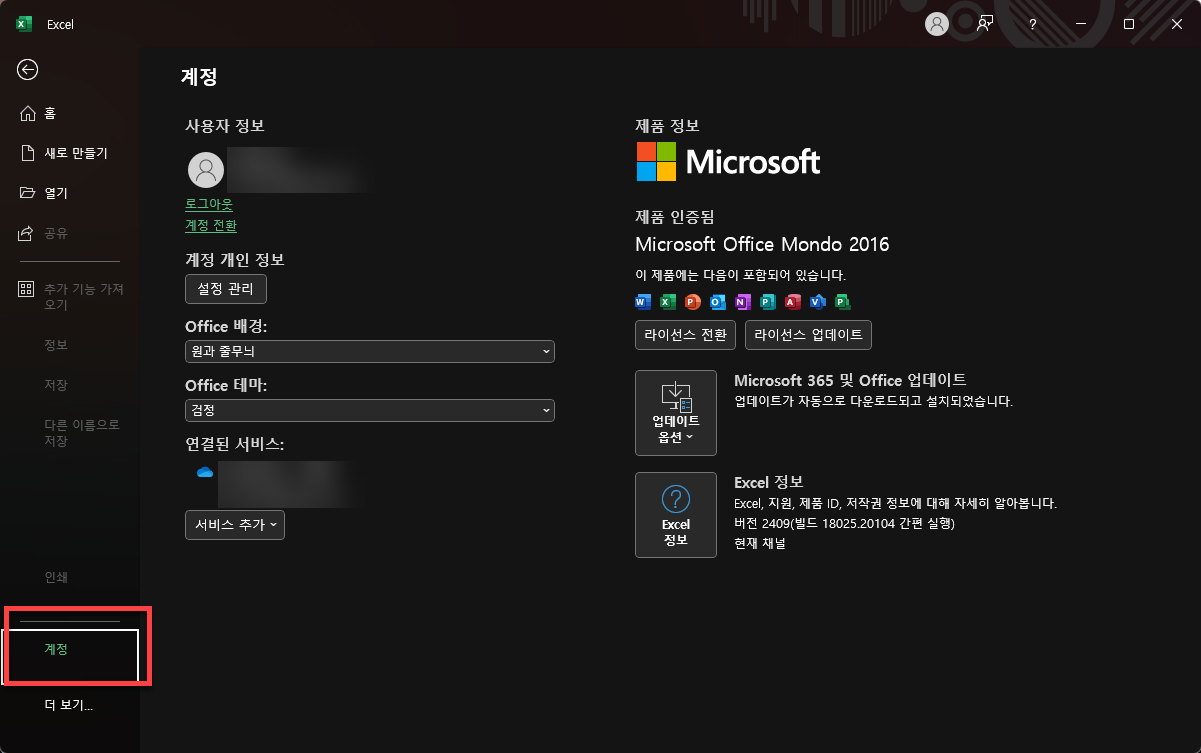Click the PowerPoint product icon
1201x753 pixels.
coord(693,301)
